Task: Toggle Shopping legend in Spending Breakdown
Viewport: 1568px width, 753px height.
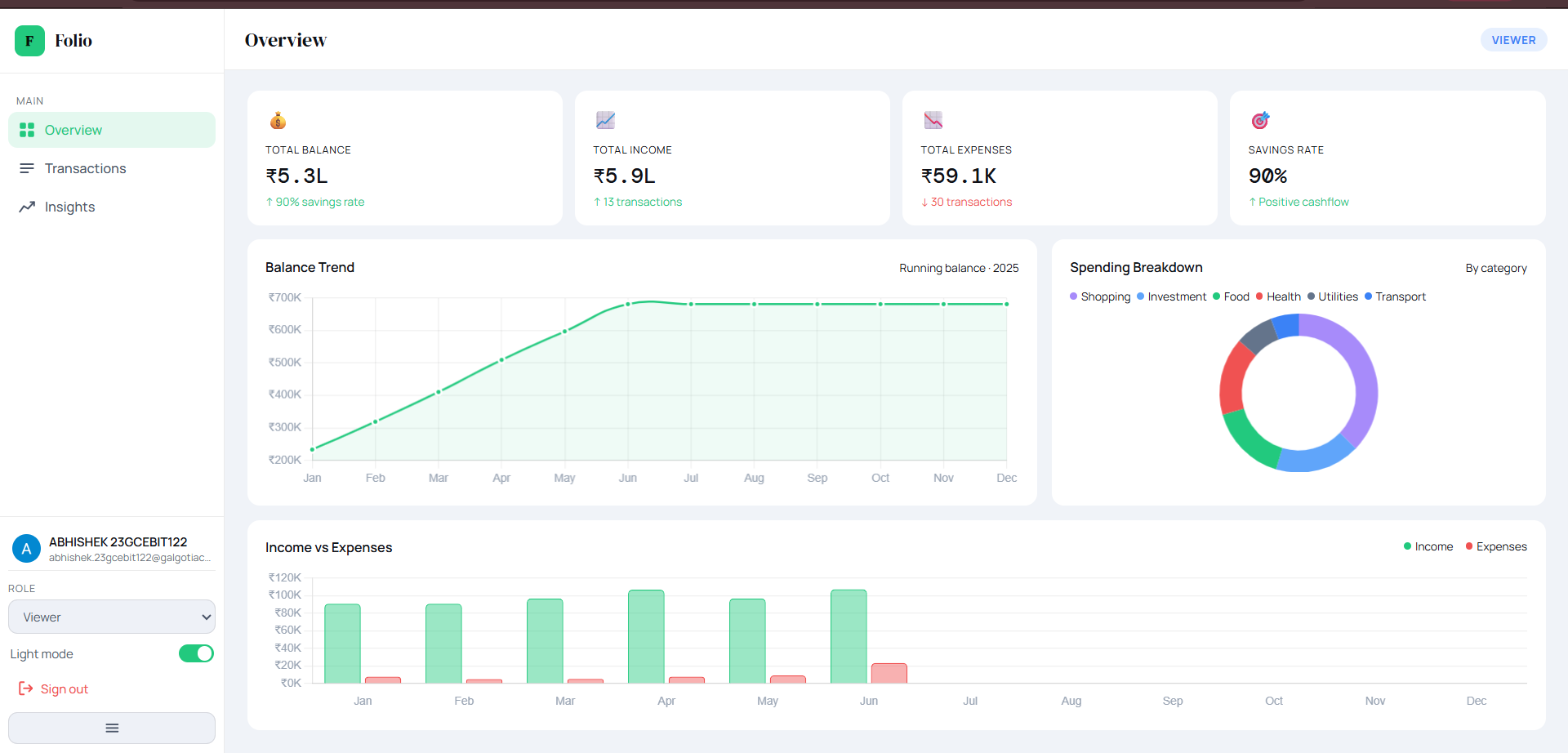Action: 1100,296
